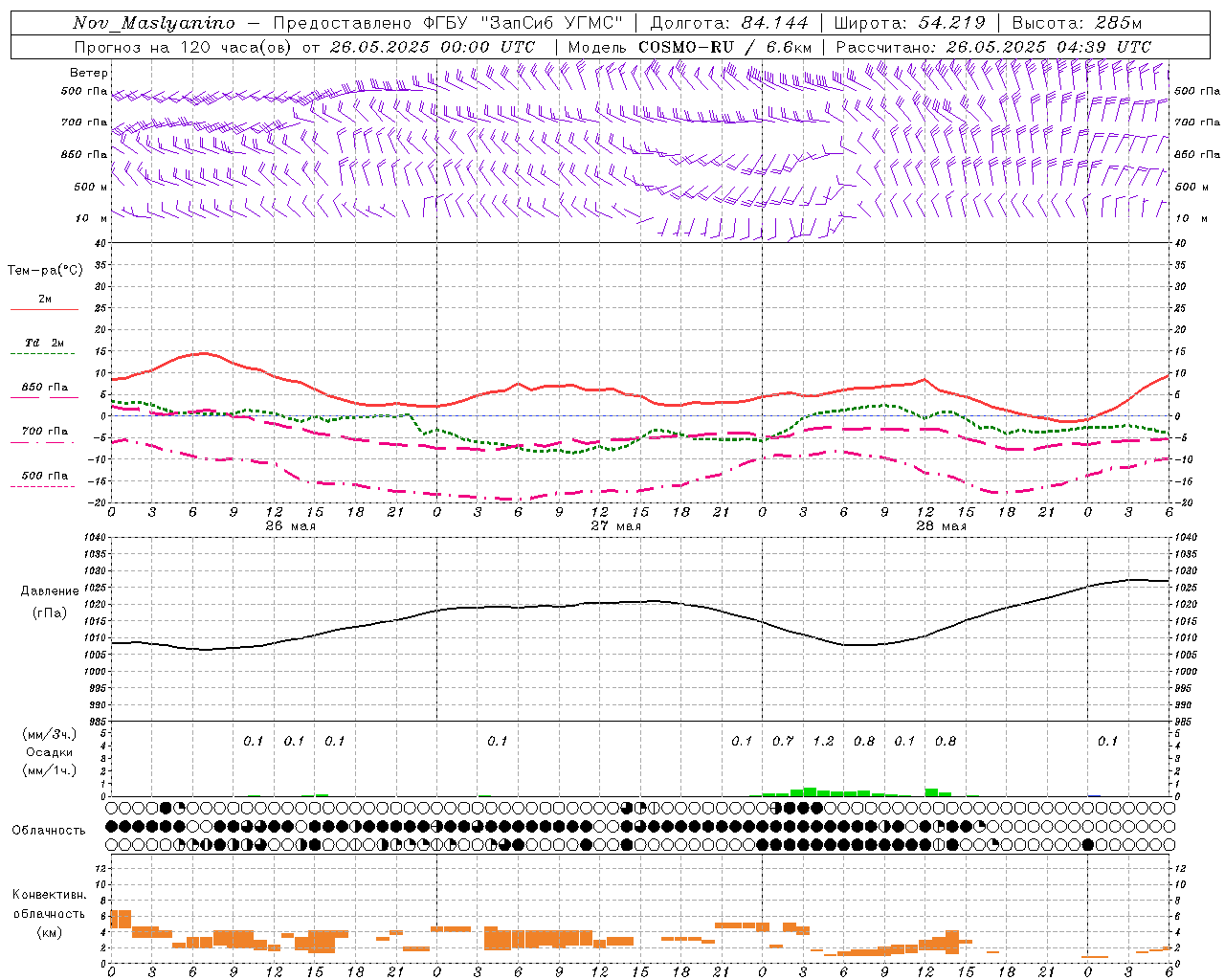
Task: Click the 0.7 precipitation value
Action: [783, 741]
